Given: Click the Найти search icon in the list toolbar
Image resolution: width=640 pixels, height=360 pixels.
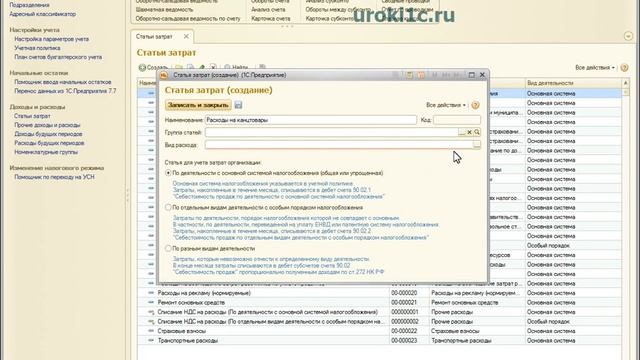Looking at the screenshot, I should point(227,67).
